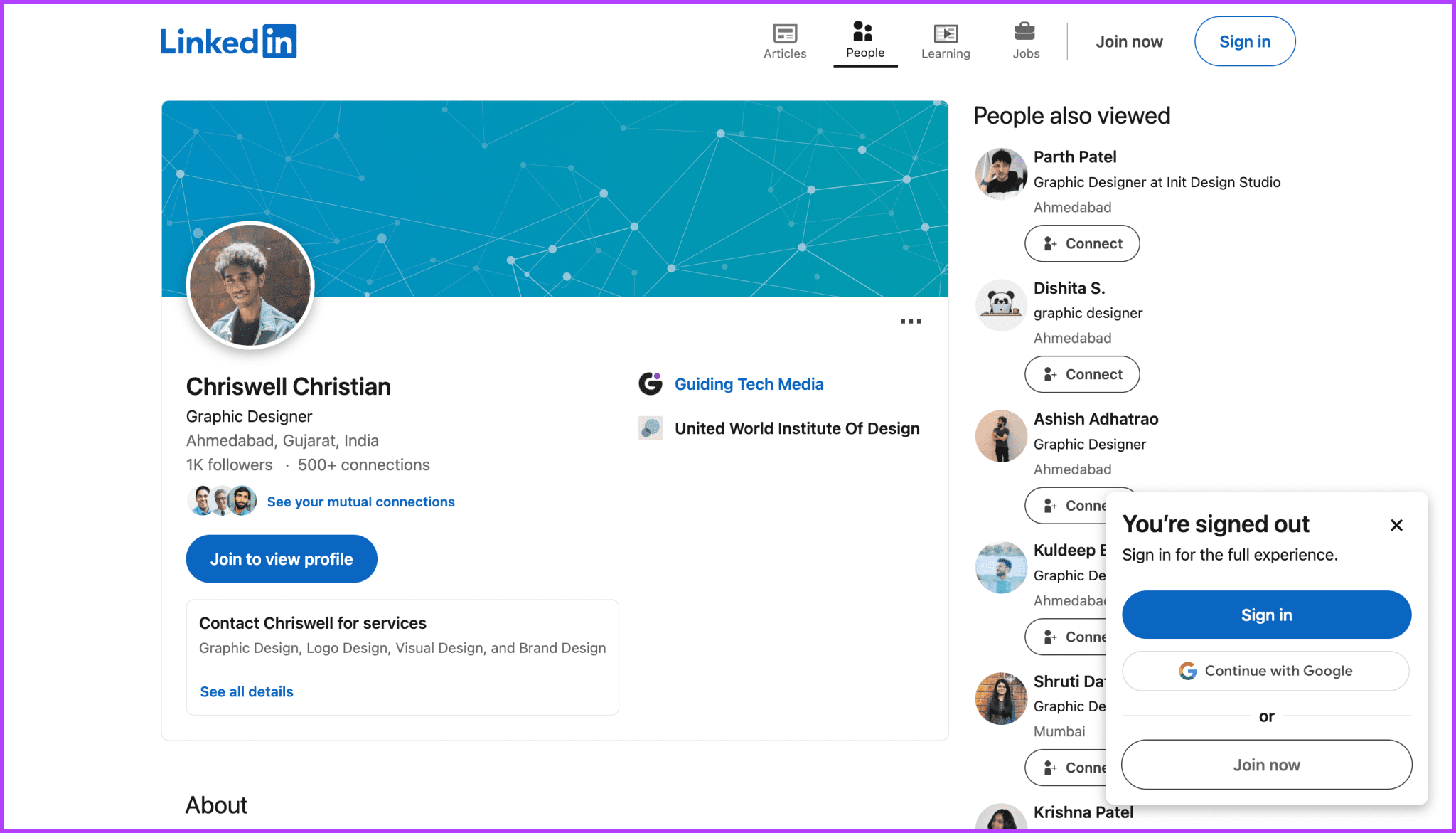Open the Learning section icon

click(x=946, y=32)
